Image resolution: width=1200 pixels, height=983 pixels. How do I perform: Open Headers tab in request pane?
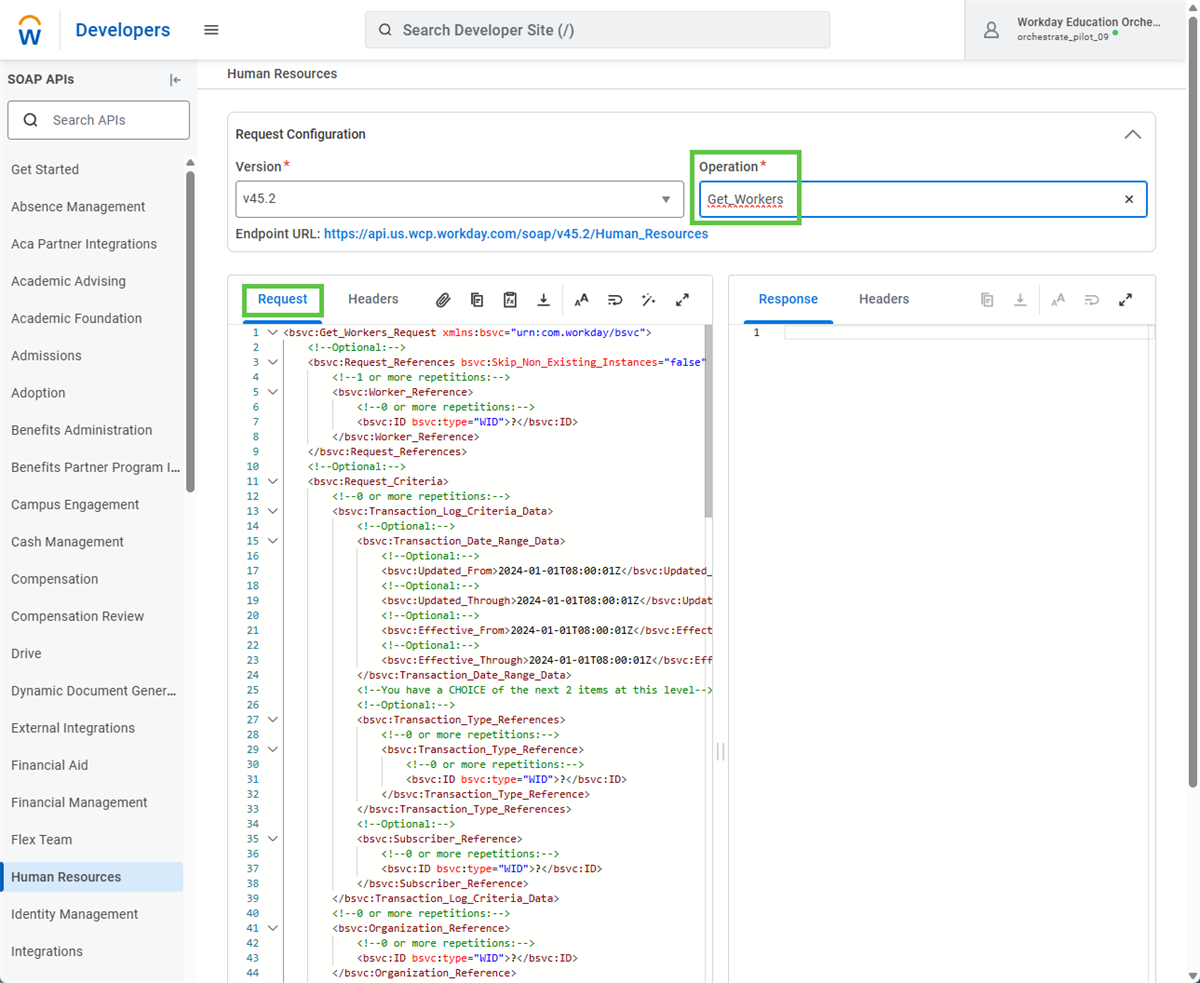coord(373,299)
